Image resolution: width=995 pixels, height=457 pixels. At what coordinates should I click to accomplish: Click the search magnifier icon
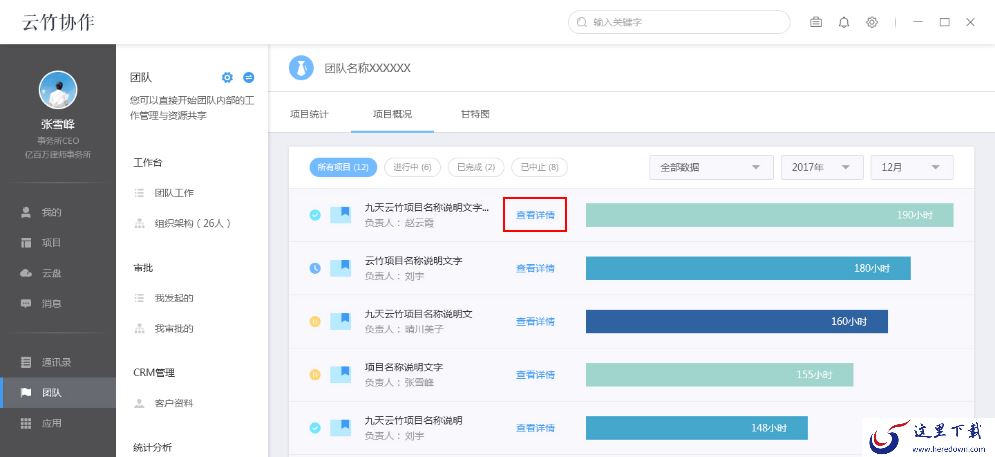tap(581, 22)
